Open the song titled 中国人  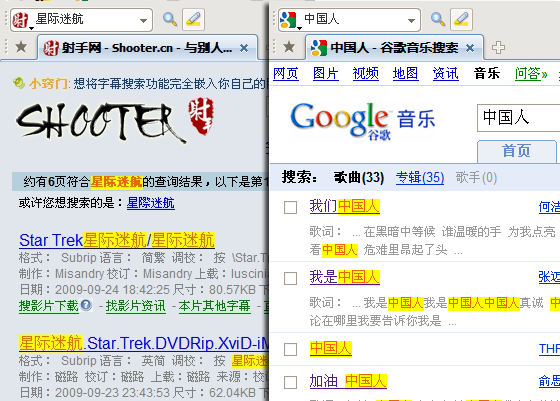(331, 349)
